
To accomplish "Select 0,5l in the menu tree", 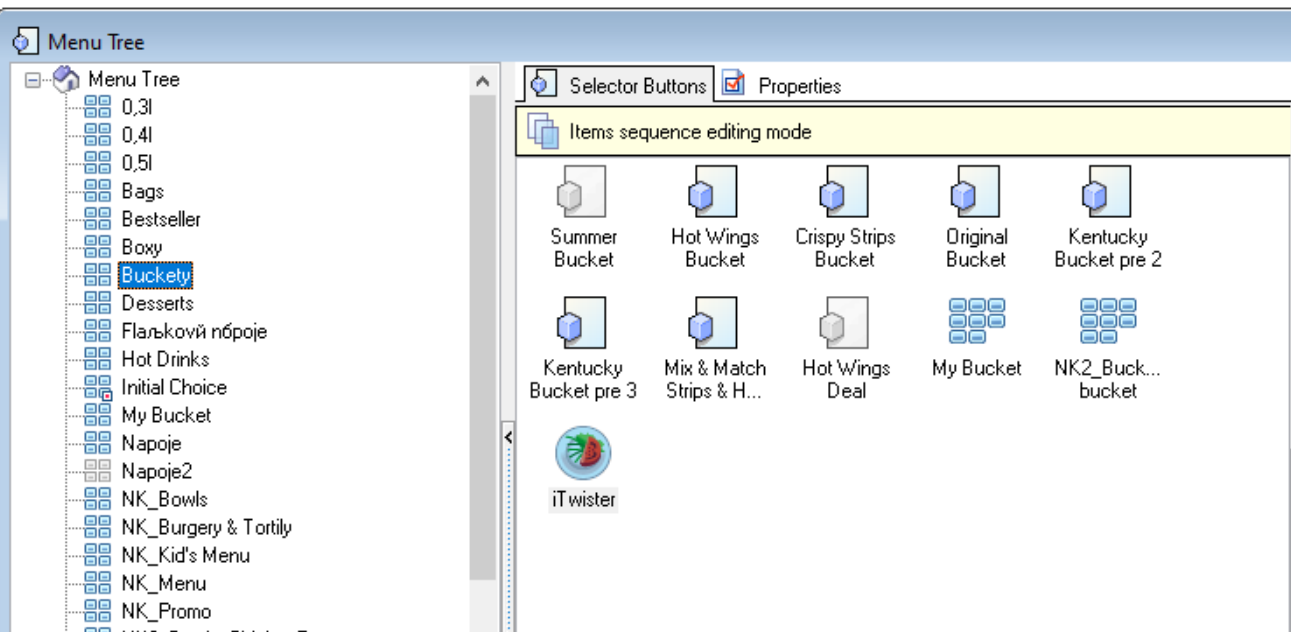I will (x=137, y=163).
